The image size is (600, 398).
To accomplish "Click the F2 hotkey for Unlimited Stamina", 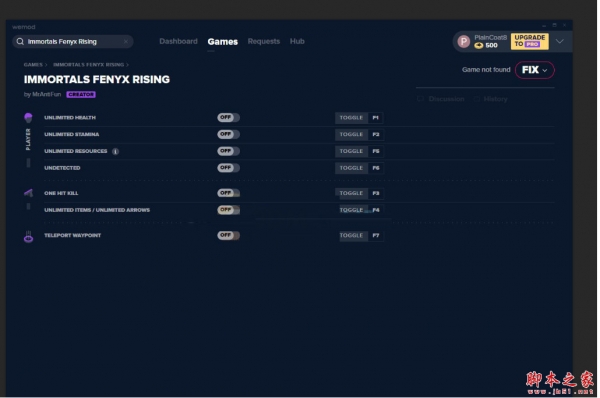I will (375, 135).
